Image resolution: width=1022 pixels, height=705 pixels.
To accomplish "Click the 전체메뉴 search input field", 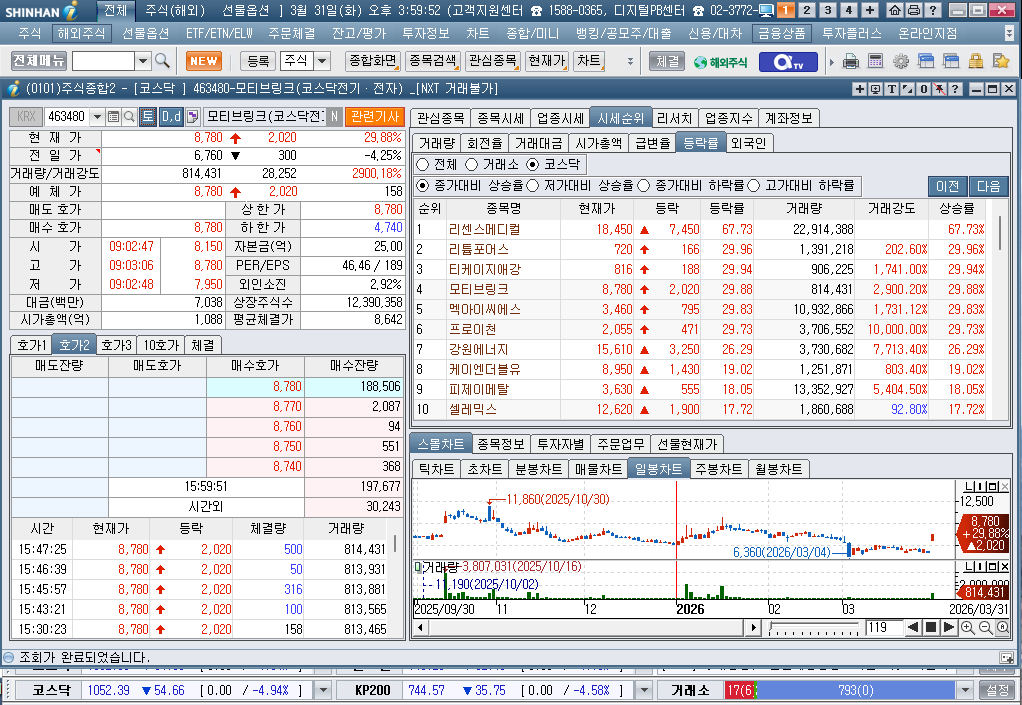I will point(103,61).
